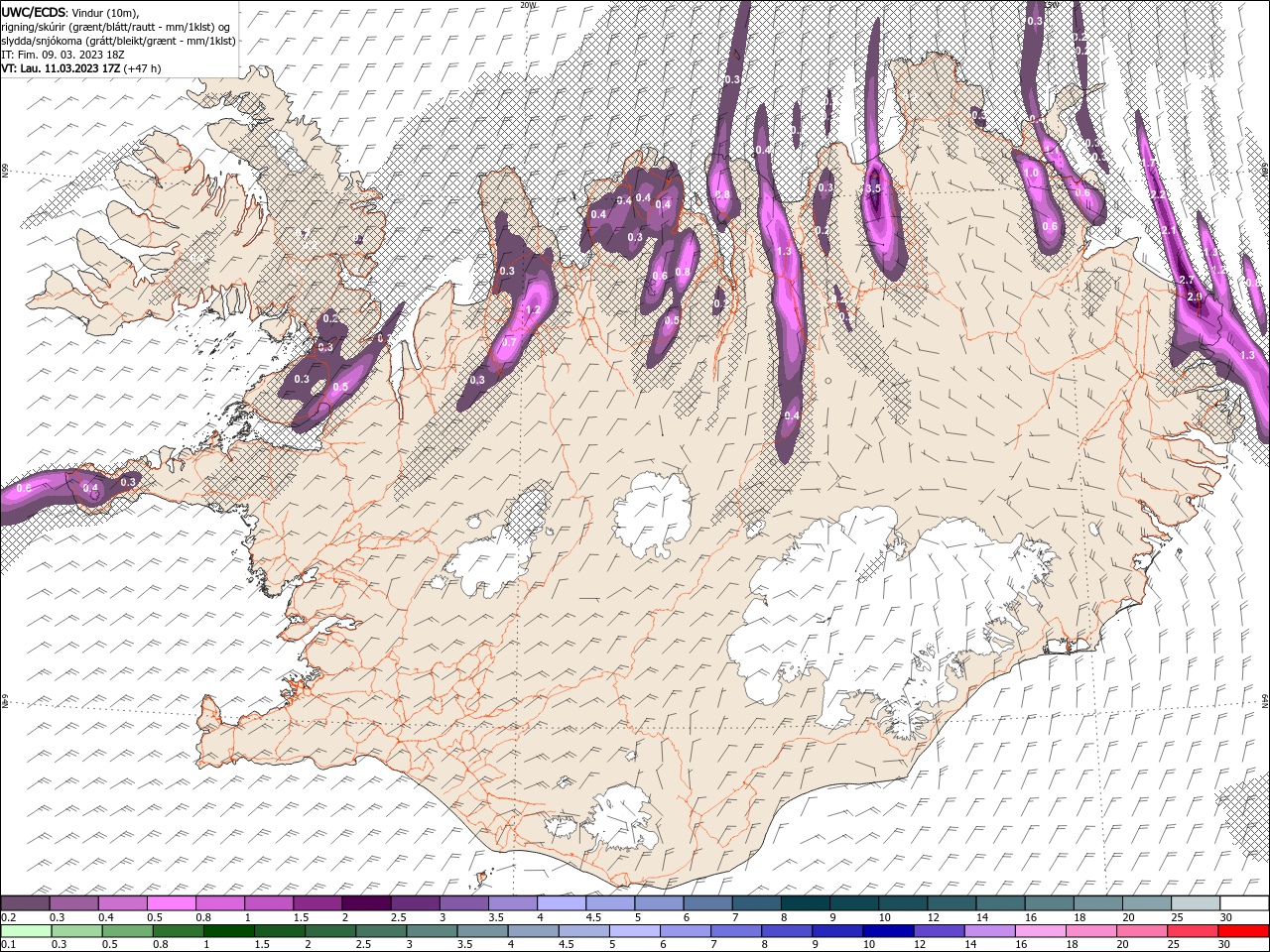Click the "IT: Fim. 09. 03. 2023 18Z" line
The image size is (1270, 952).
63,55
